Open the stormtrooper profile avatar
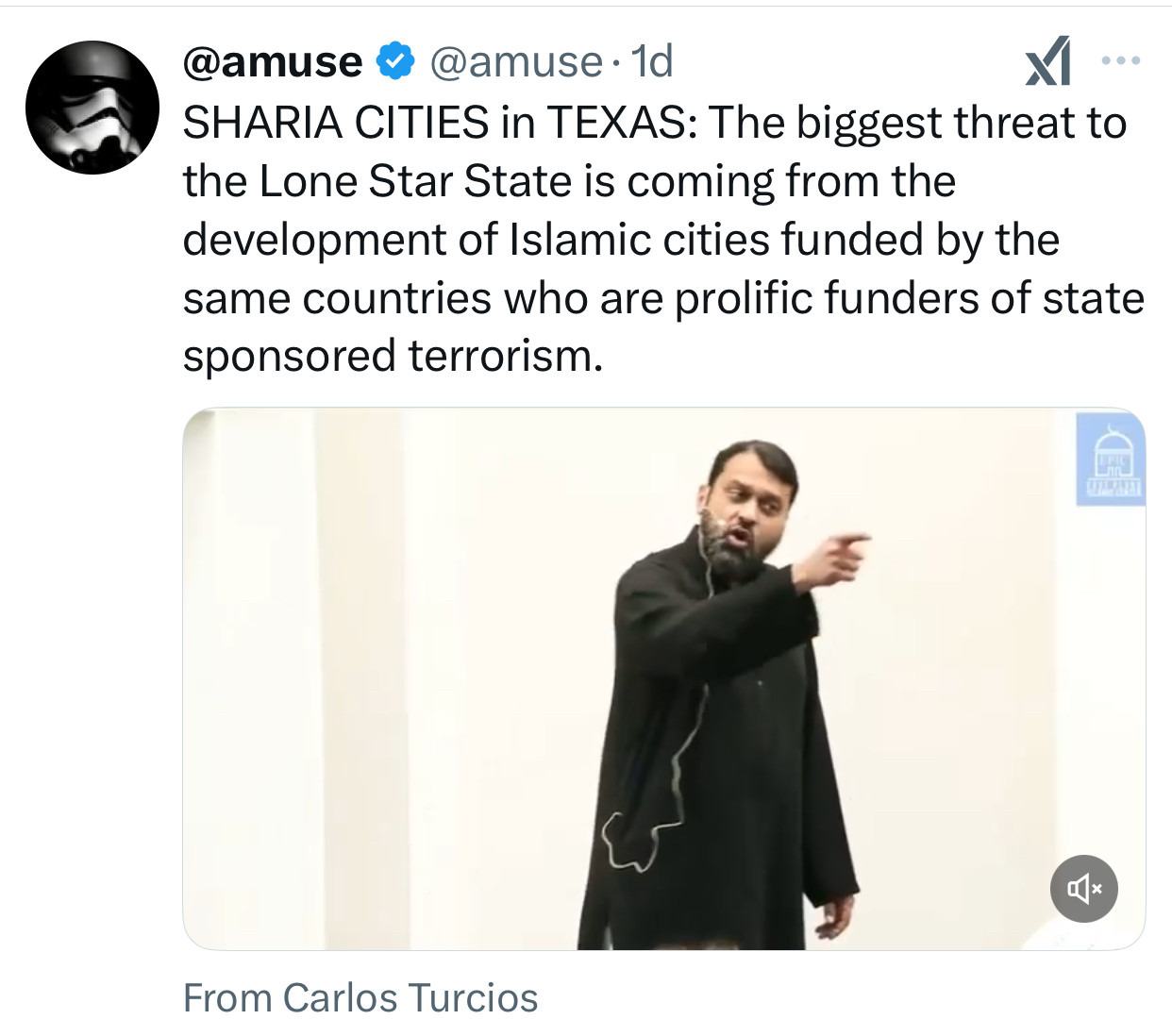 (92, 108)
